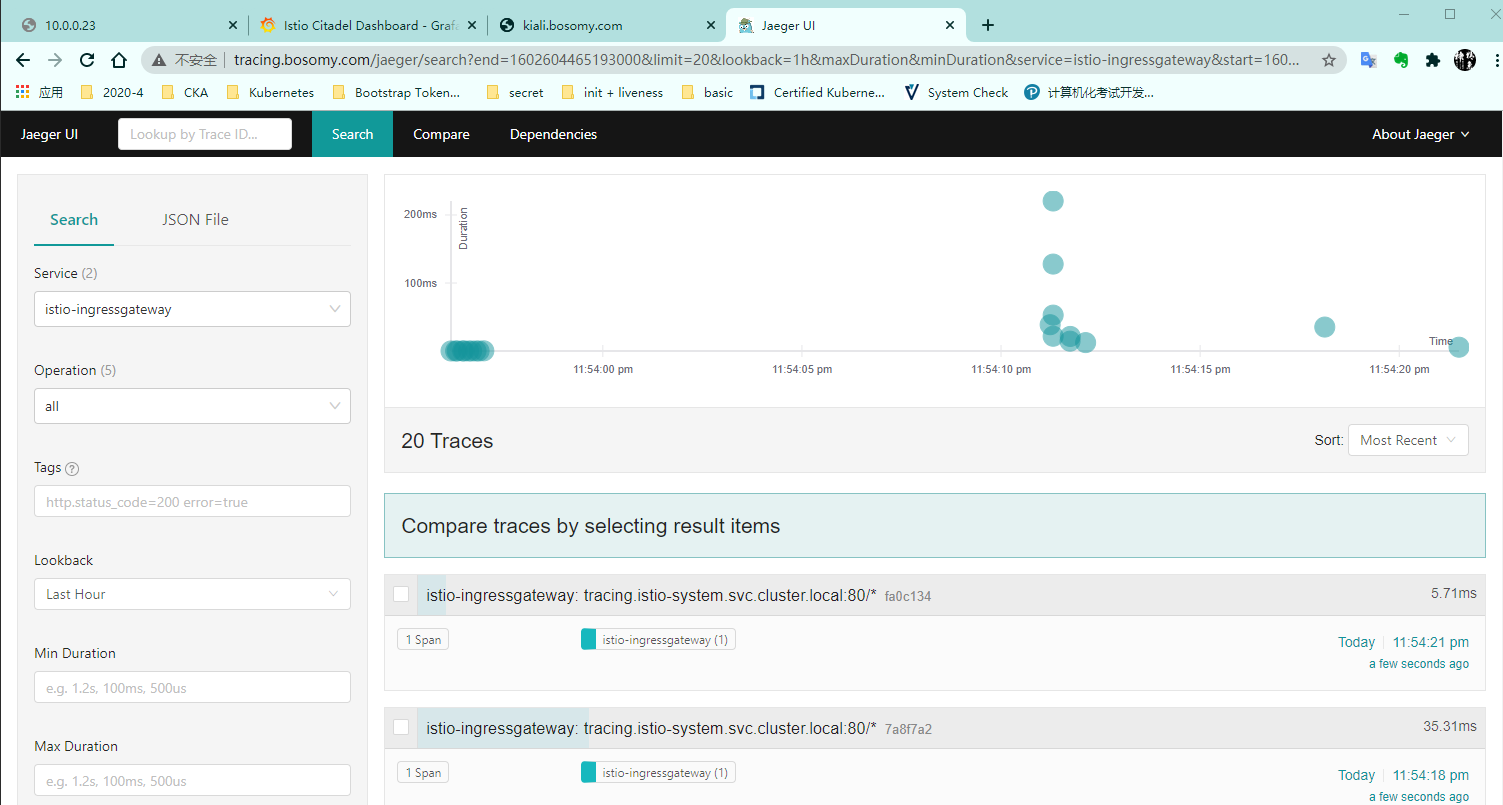1503x805 pixels.
Task: Click the Jaeger UI logo link
Action: [49, 134]
